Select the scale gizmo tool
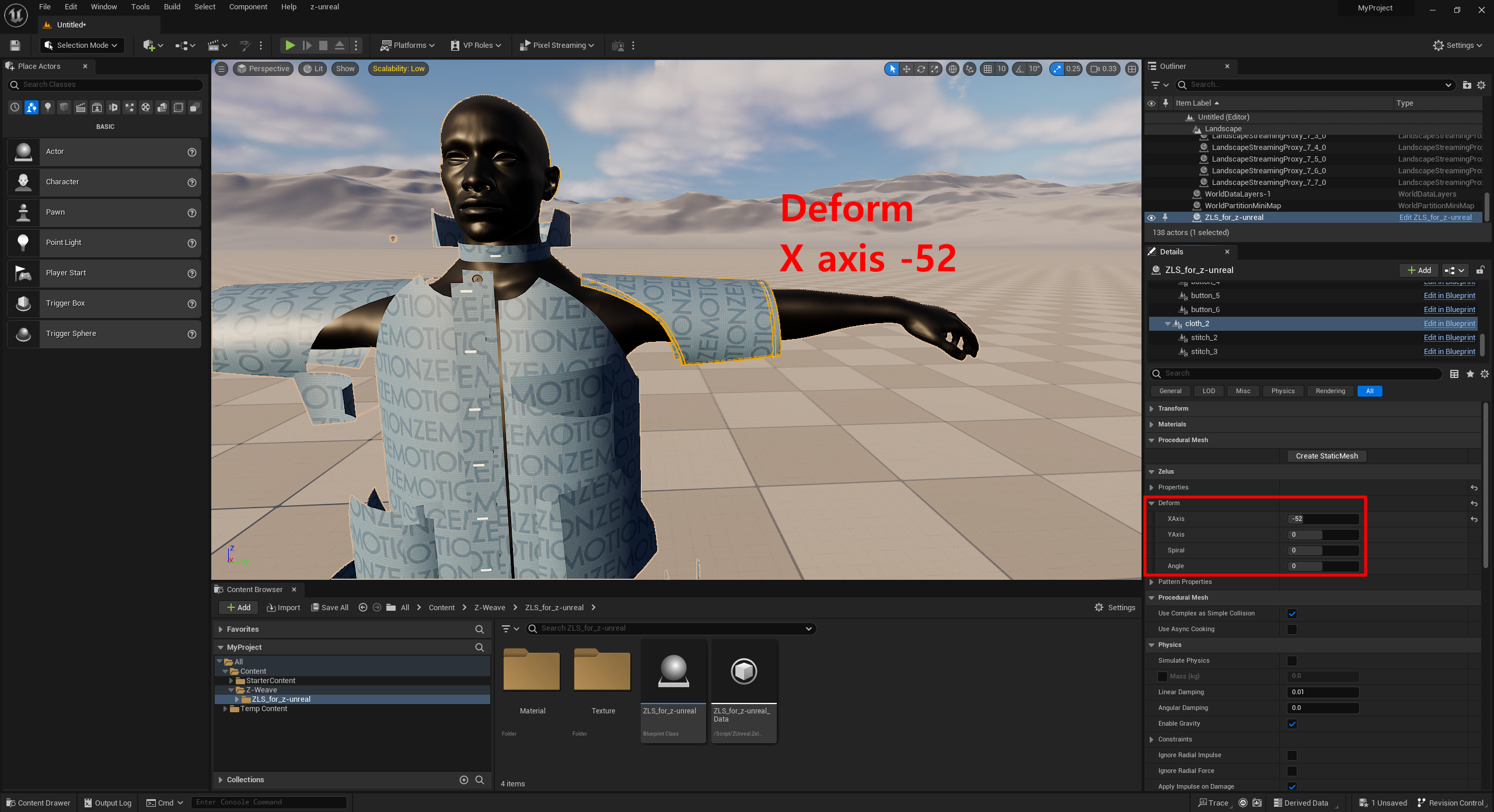The height and width of the screenshot is (812, 1494). 935,69
